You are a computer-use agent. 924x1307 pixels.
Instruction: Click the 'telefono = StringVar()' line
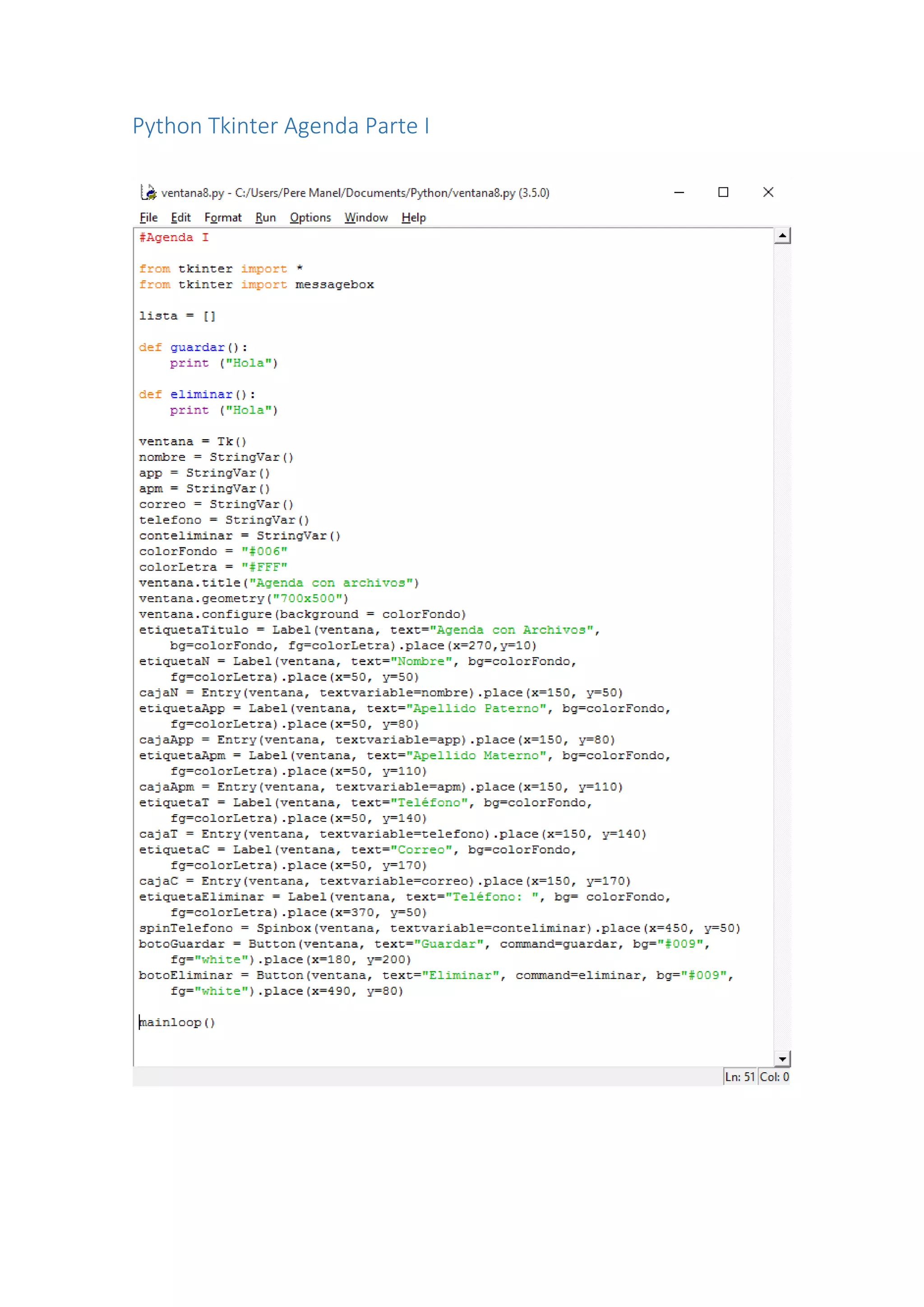coord(224,520)
